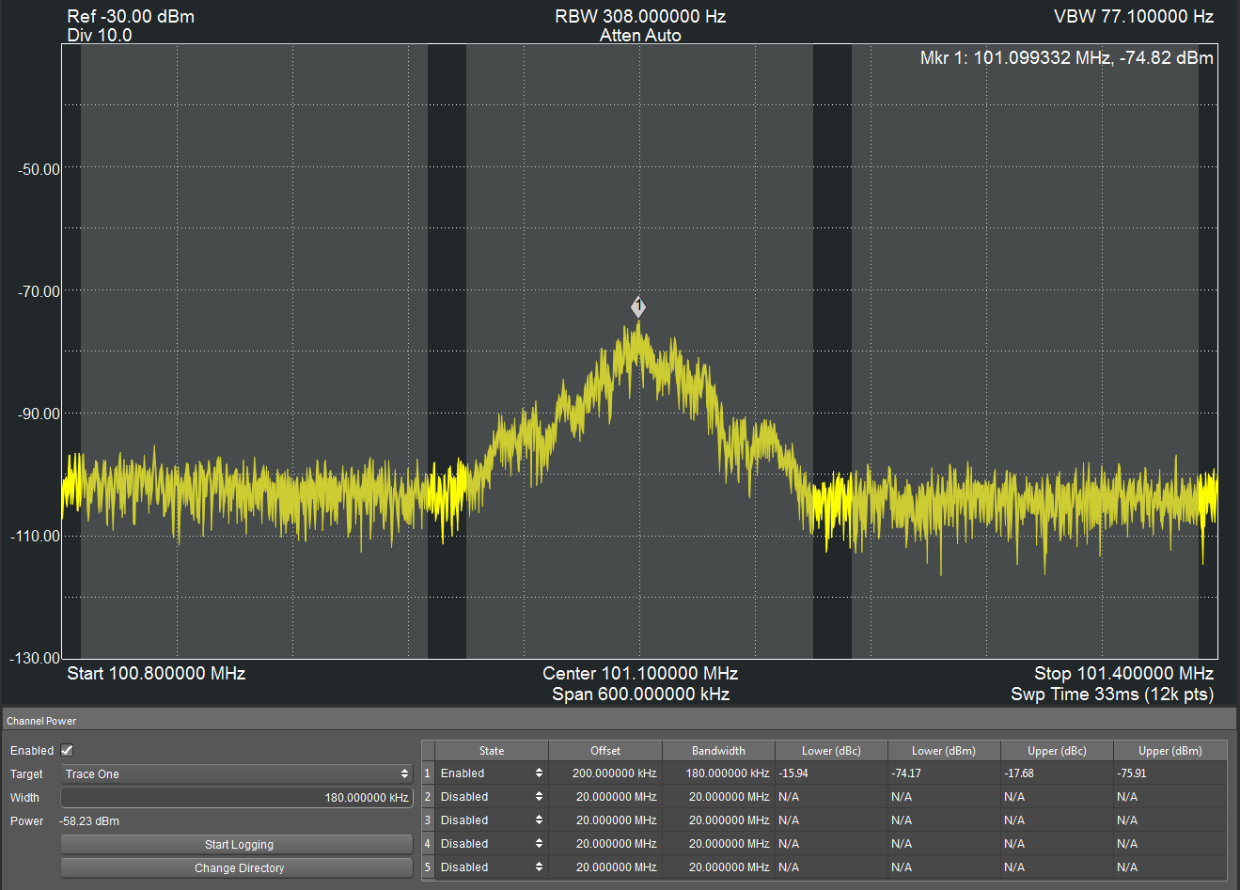
Task: Toggle the Channel Power Enabled checkbox
Action: click(x=67, y=750)
